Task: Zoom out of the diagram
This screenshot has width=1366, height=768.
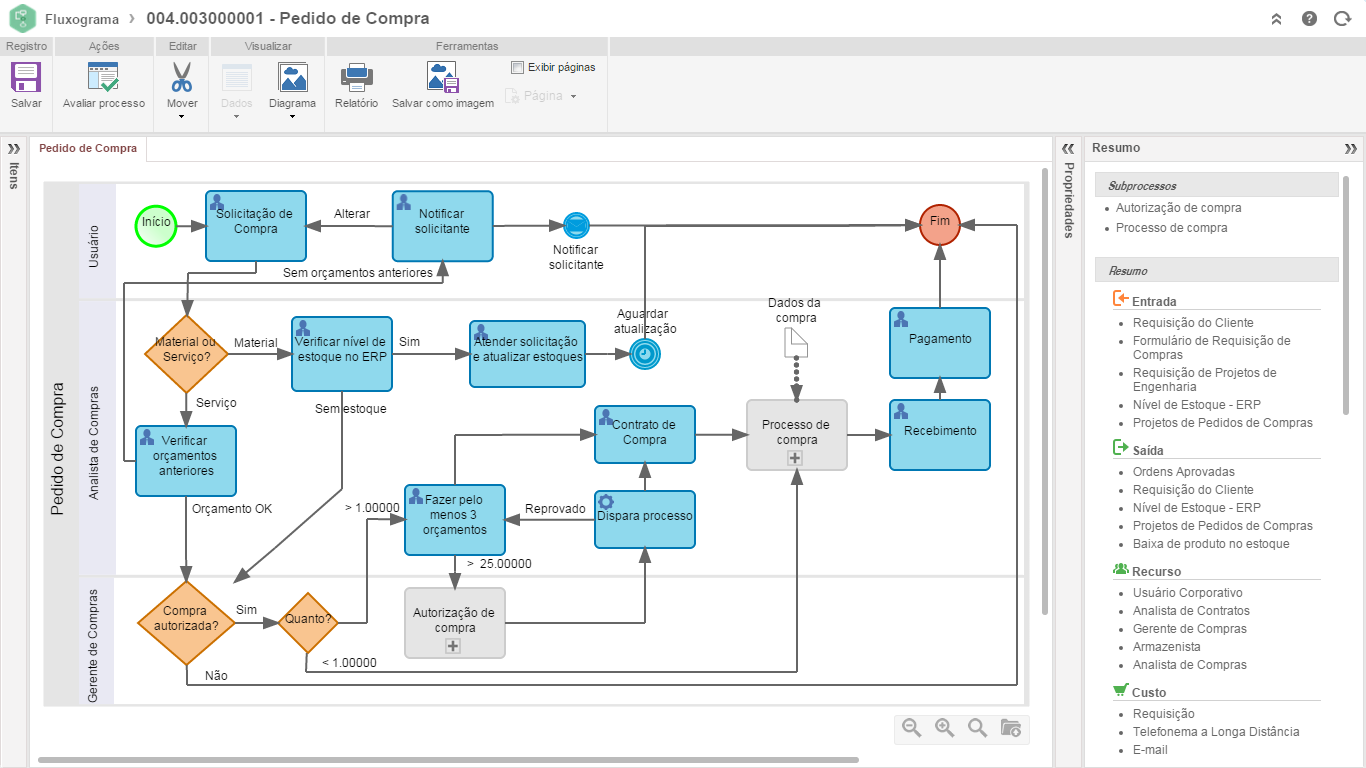Action: pyautogui.click(x=911, y=728)
